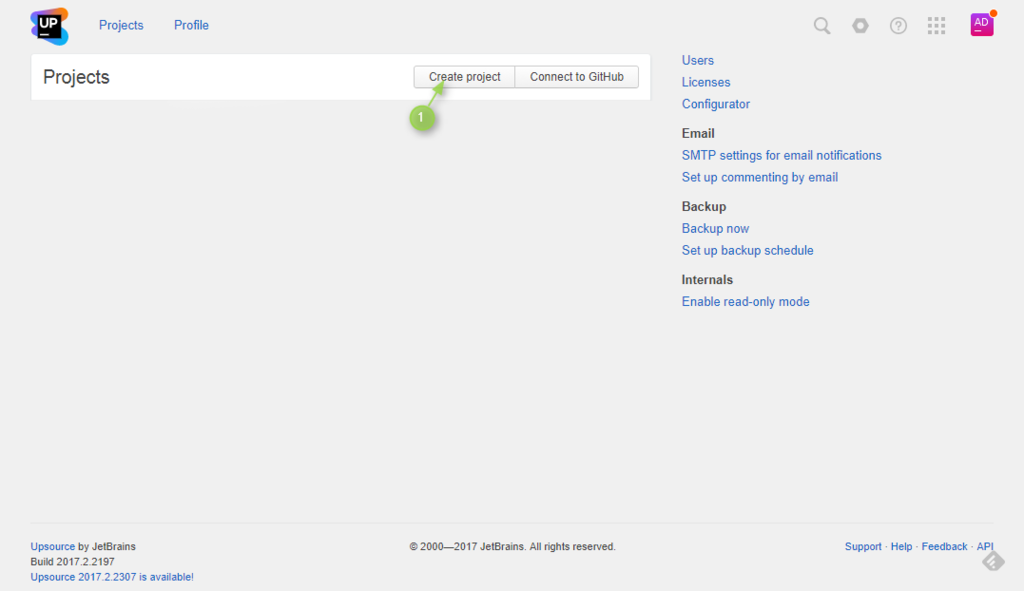This screenshot has height=591, width=1024.
Task: Click the Projects page heading
Action: (x=76, y=77)
